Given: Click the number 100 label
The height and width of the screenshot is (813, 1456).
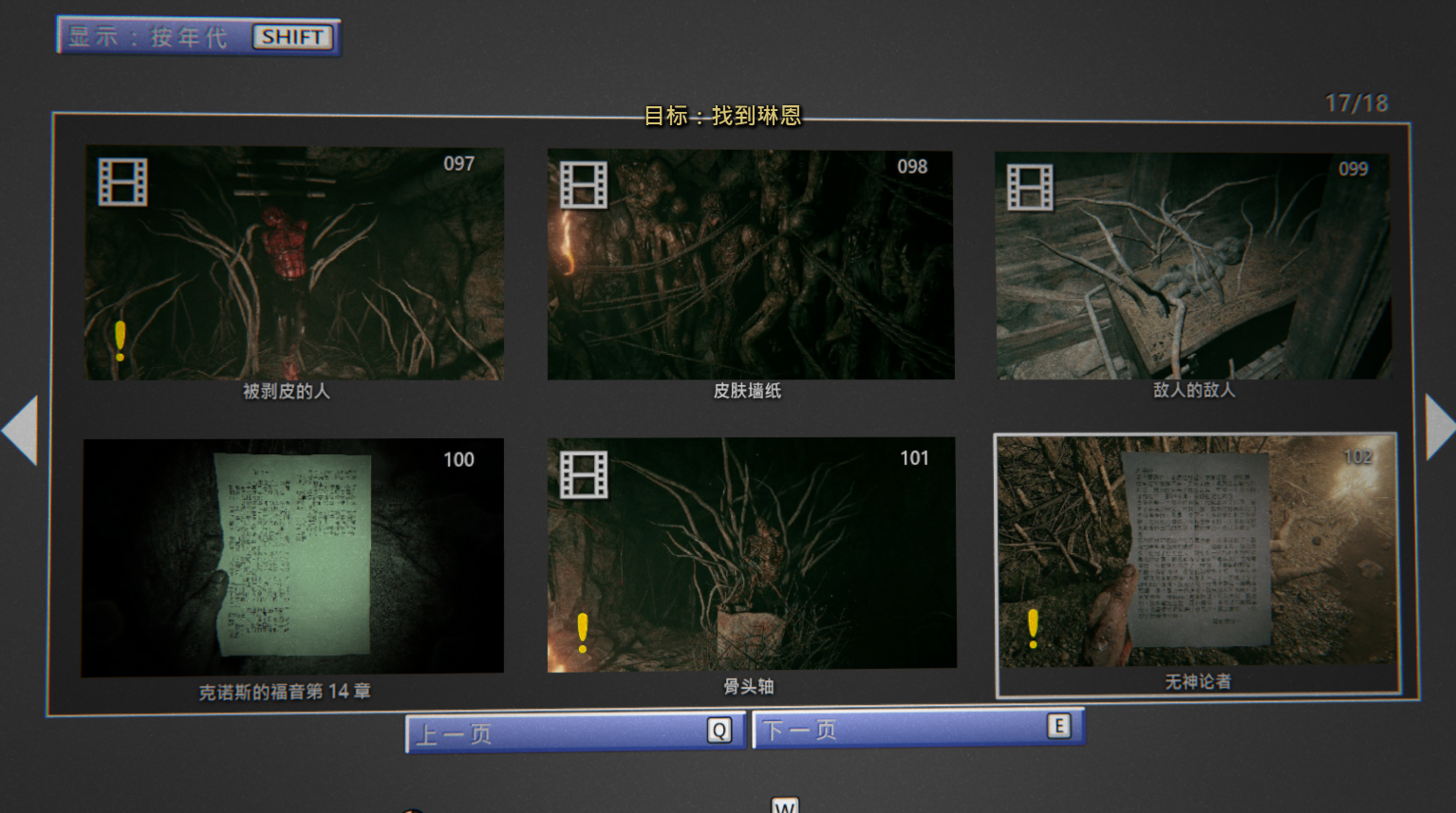Looking at the screenshot, I should pyautogui.click(x=459, y=460).
